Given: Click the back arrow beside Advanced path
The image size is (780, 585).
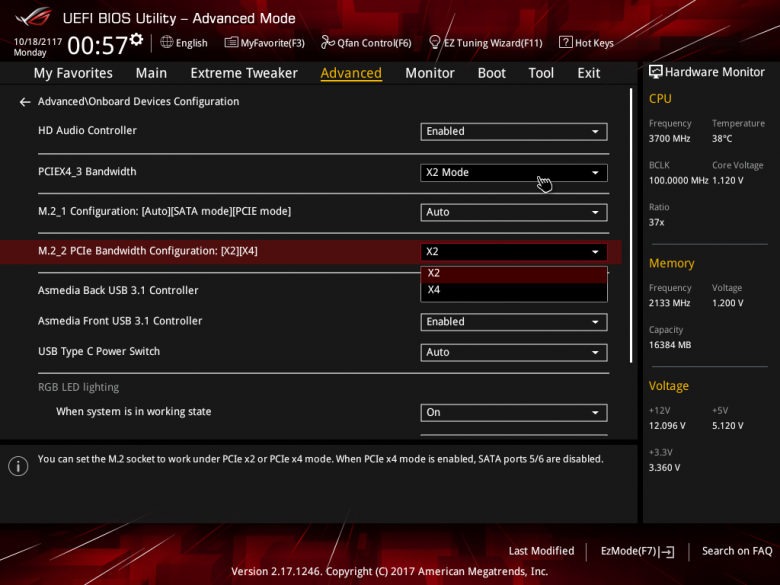Looking at the screenshot, I should [x=25, y=102].
